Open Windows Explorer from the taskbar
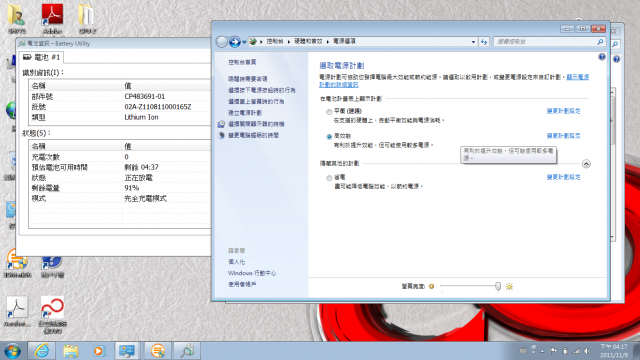This screenshot has height=360, width=640. (71, 351)
